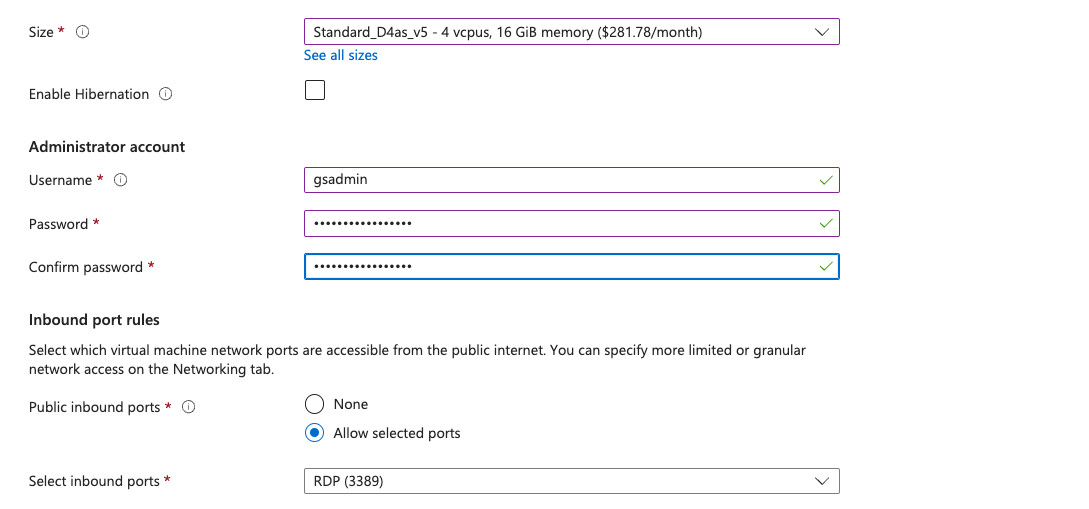Click the Username field containing gsadmin
Screen dimensions: 1089x509
pos(560,180)
